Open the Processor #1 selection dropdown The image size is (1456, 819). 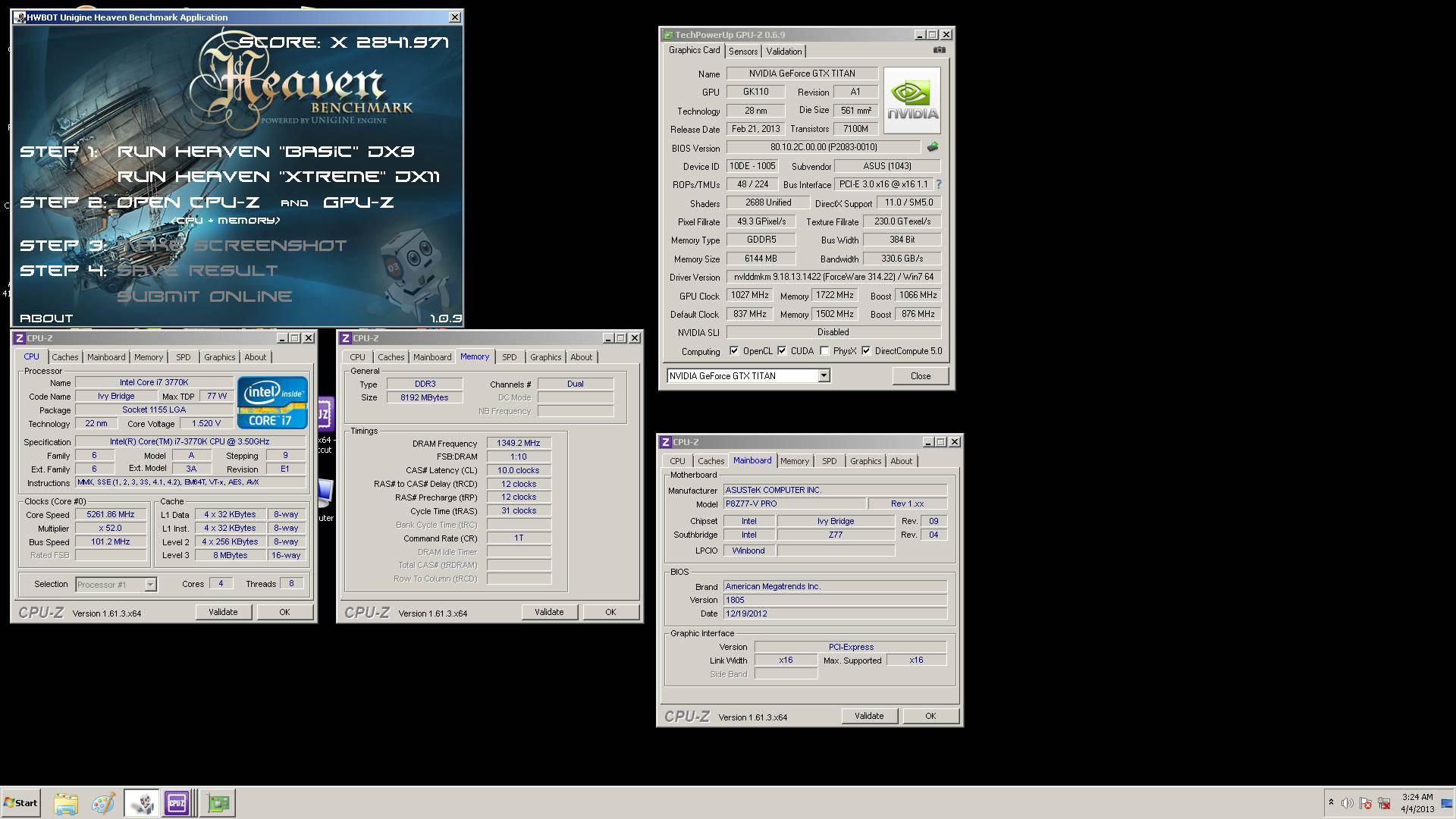[116, 584]
